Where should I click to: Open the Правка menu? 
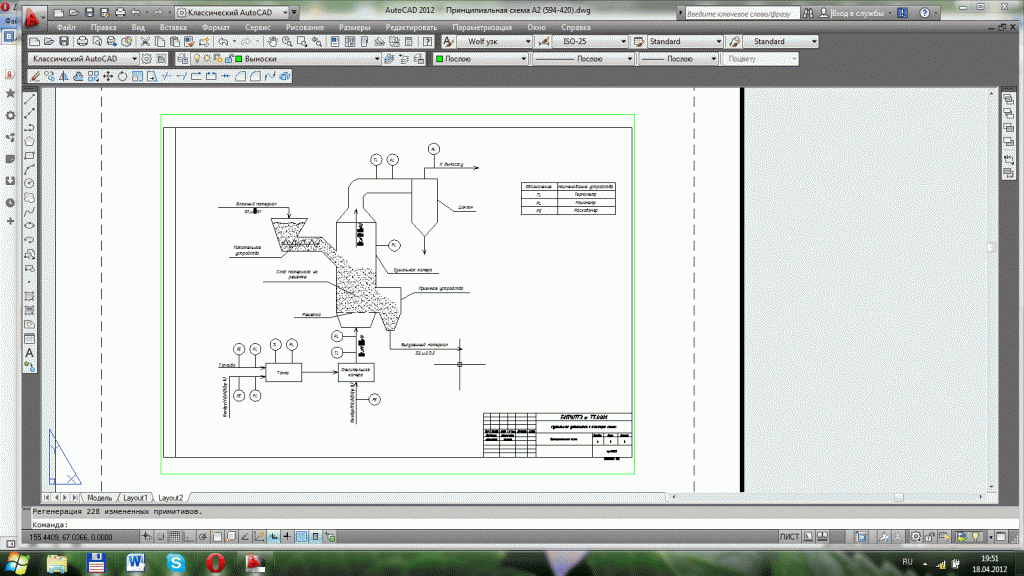(103, 27)
